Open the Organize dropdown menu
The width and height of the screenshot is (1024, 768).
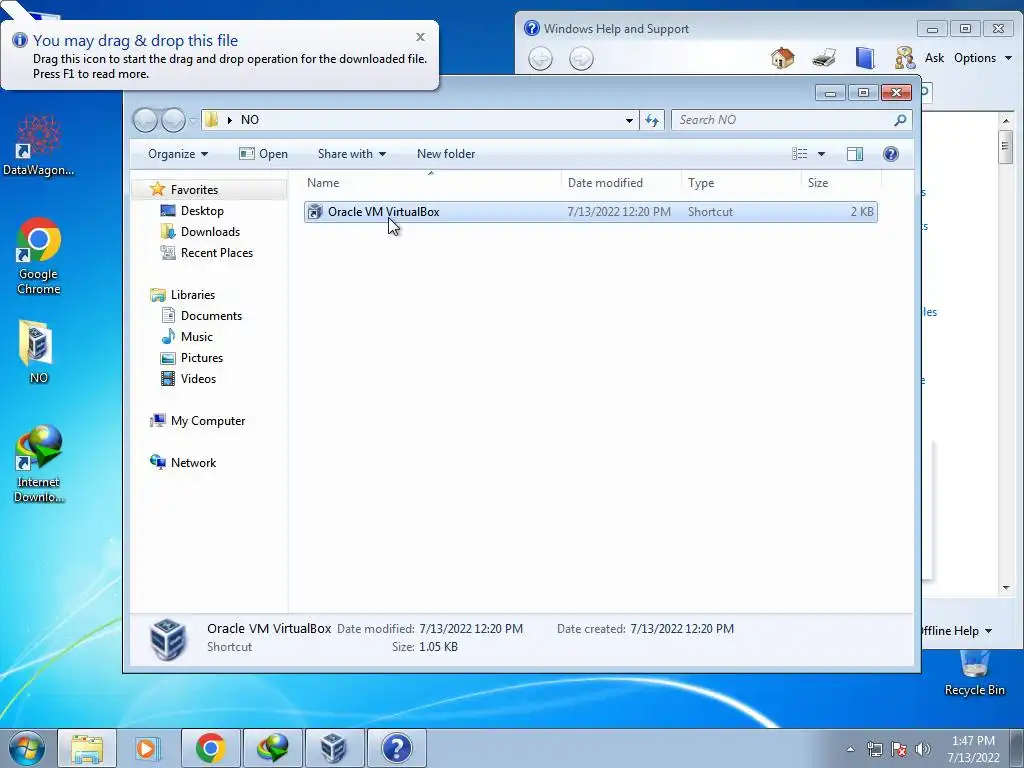click(x=178, y=154)
